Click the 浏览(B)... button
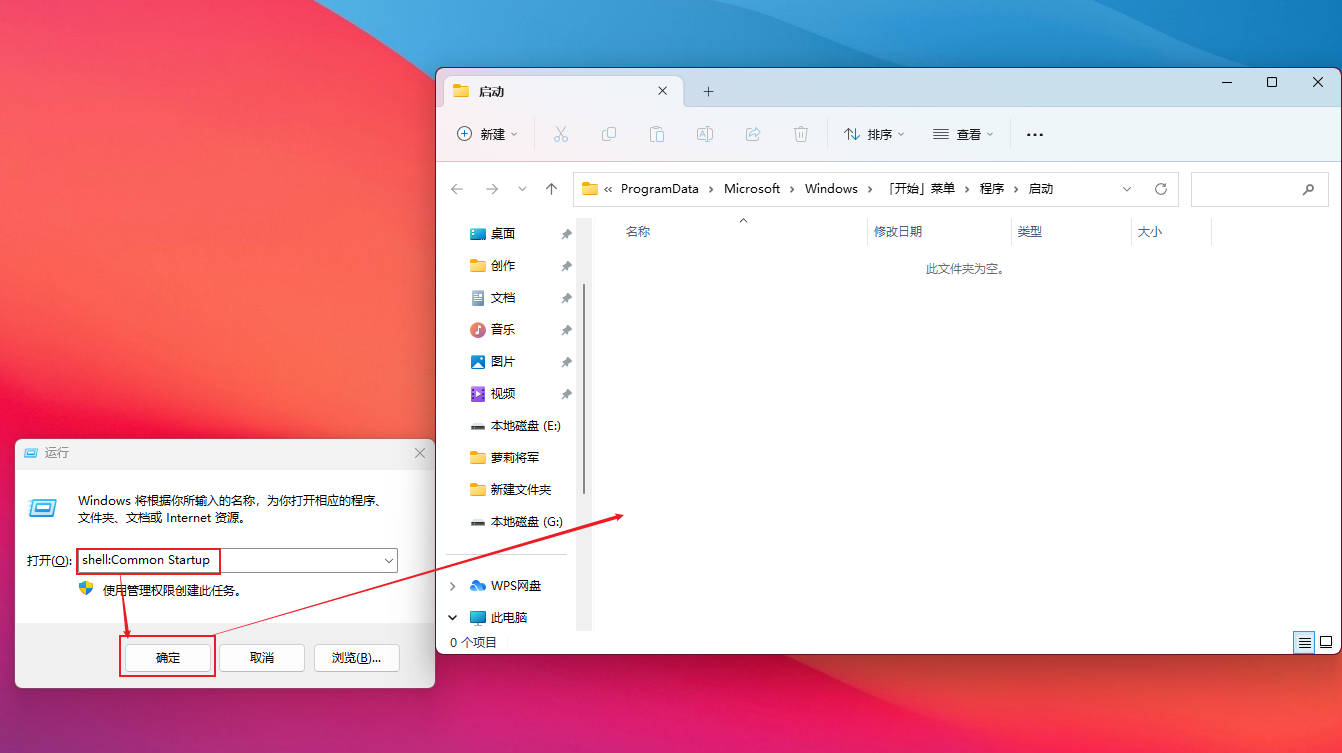 [x=356, y=657]
